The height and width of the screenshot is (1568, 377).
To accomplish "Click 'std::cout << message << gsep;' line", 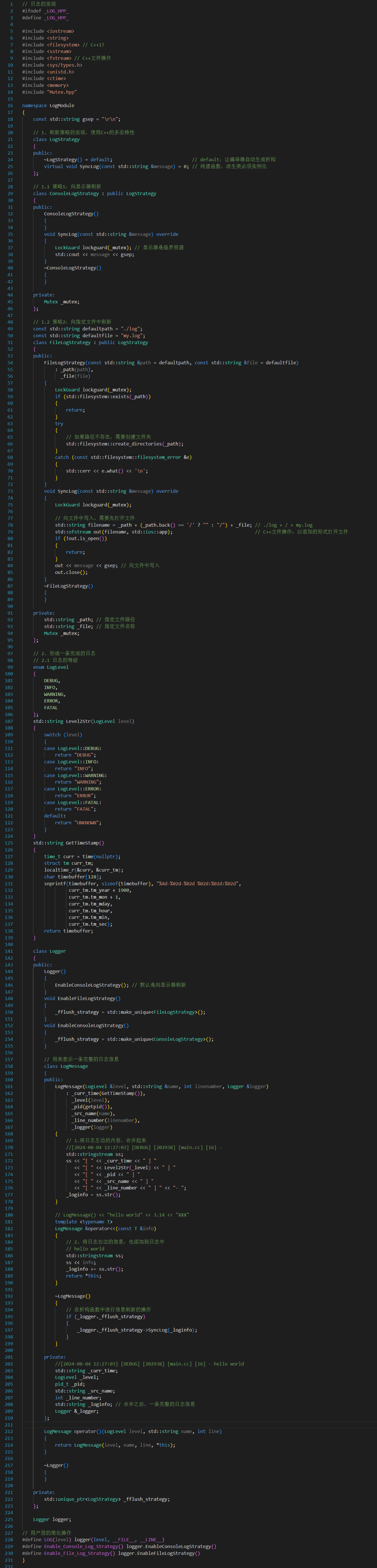I will click(x=95, y=254).
